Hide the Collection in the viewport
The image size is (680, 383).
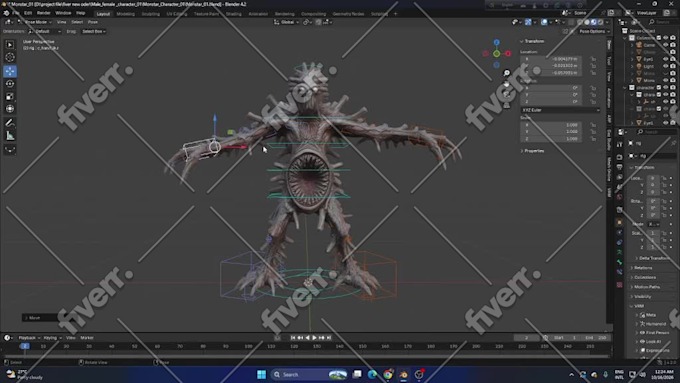coord(666,38)
